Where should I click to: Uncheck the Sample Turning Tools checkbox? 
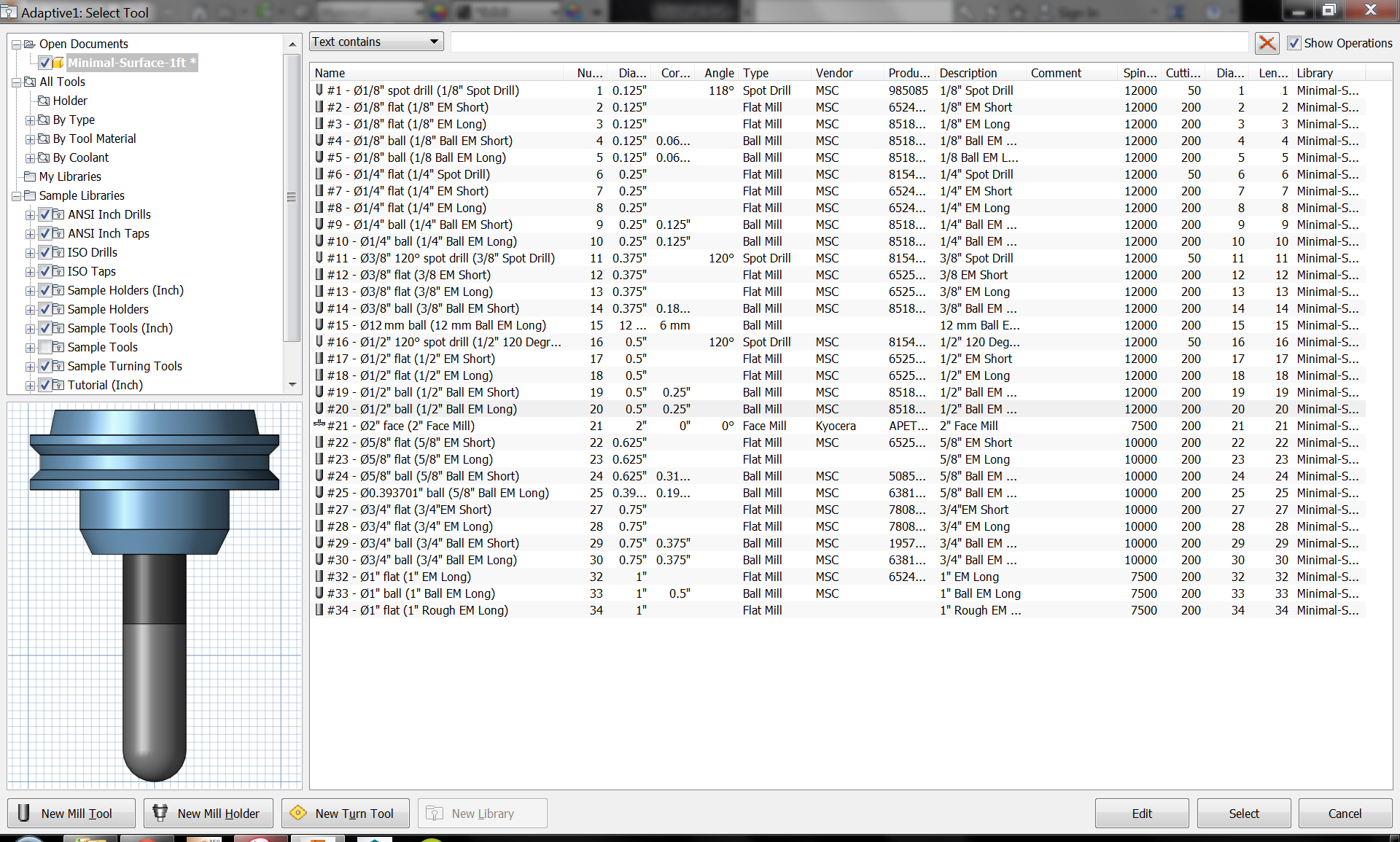pyautogui.click(x=45, y=366)
